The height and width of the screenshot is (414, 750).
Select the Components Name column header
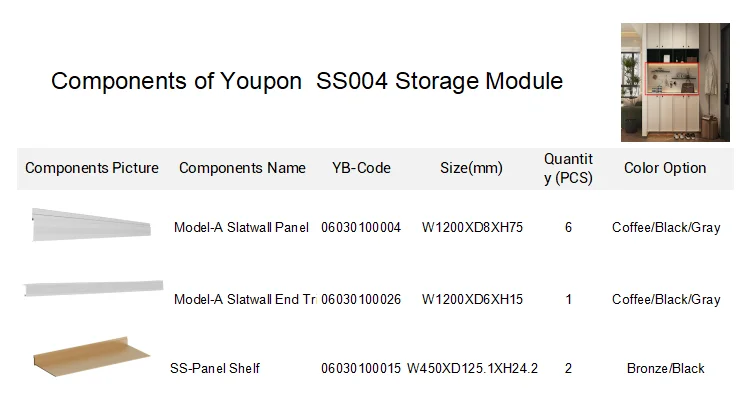pos(242,168)
